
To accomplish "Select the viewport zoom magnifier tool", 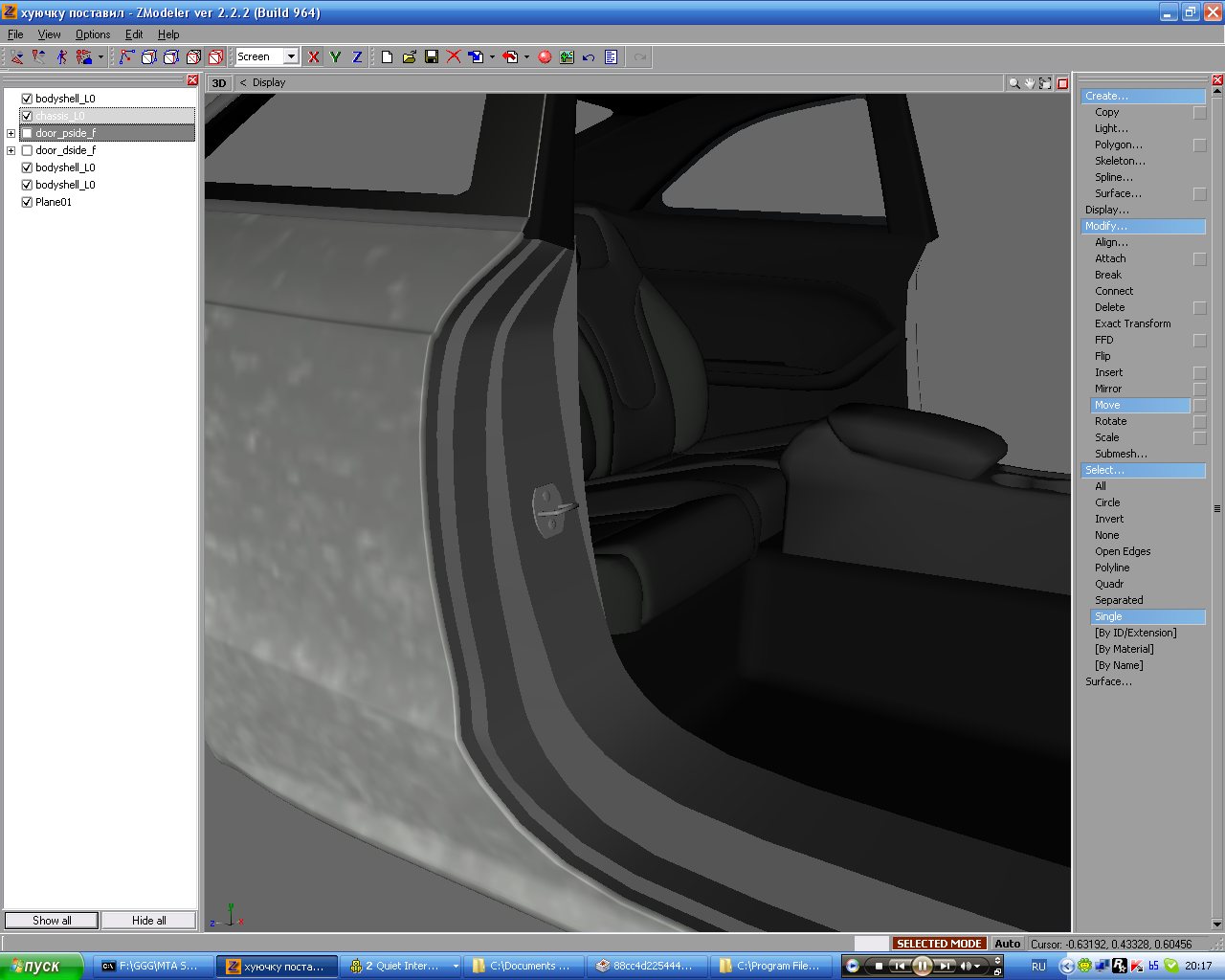I will coord(1013,83).
